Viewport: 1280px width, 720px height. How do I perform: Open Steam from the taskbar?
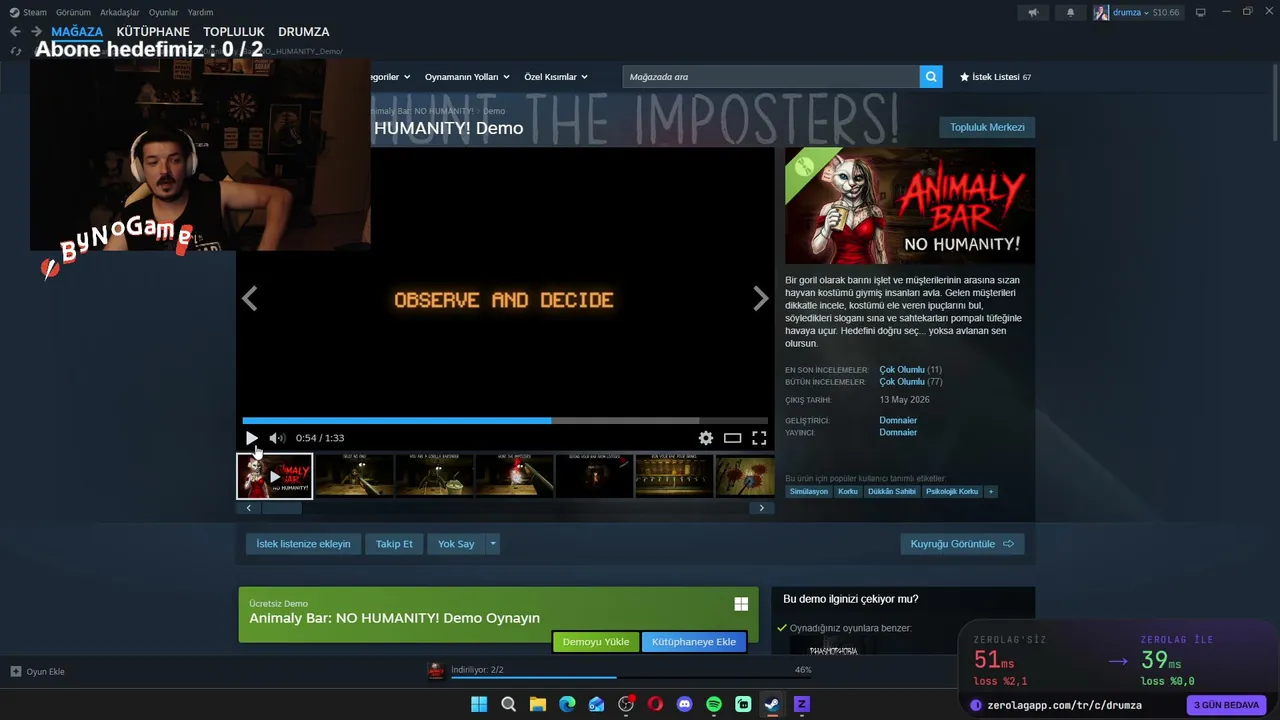click(x=772, y=704)
